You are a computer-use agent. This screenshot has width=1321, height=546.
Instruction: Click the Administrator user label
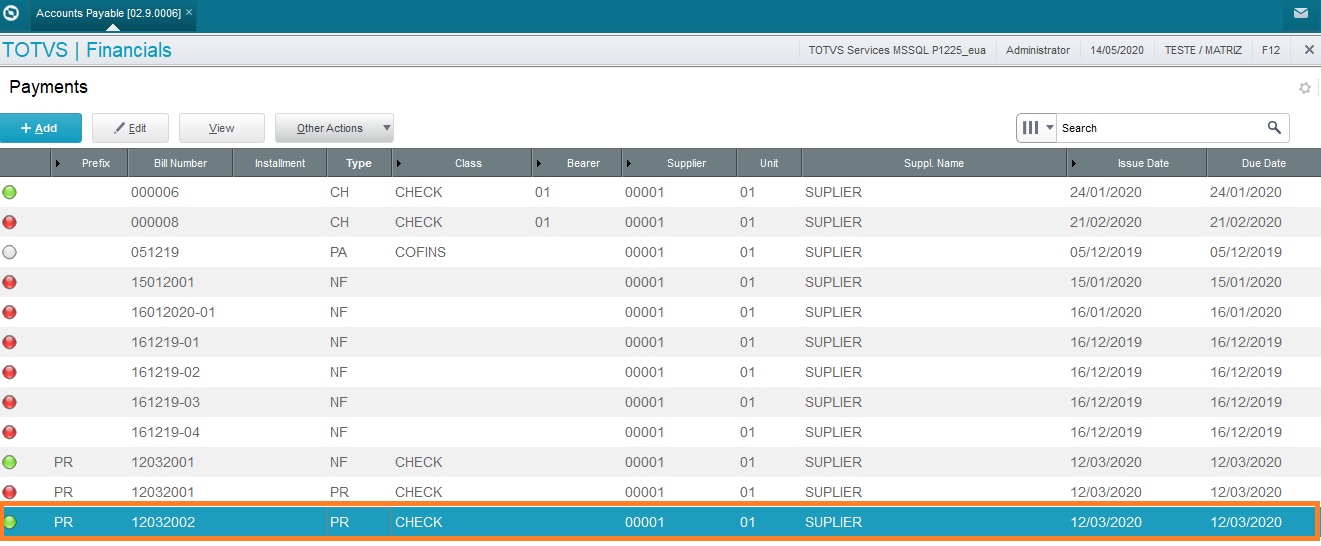coord(1038,50)
